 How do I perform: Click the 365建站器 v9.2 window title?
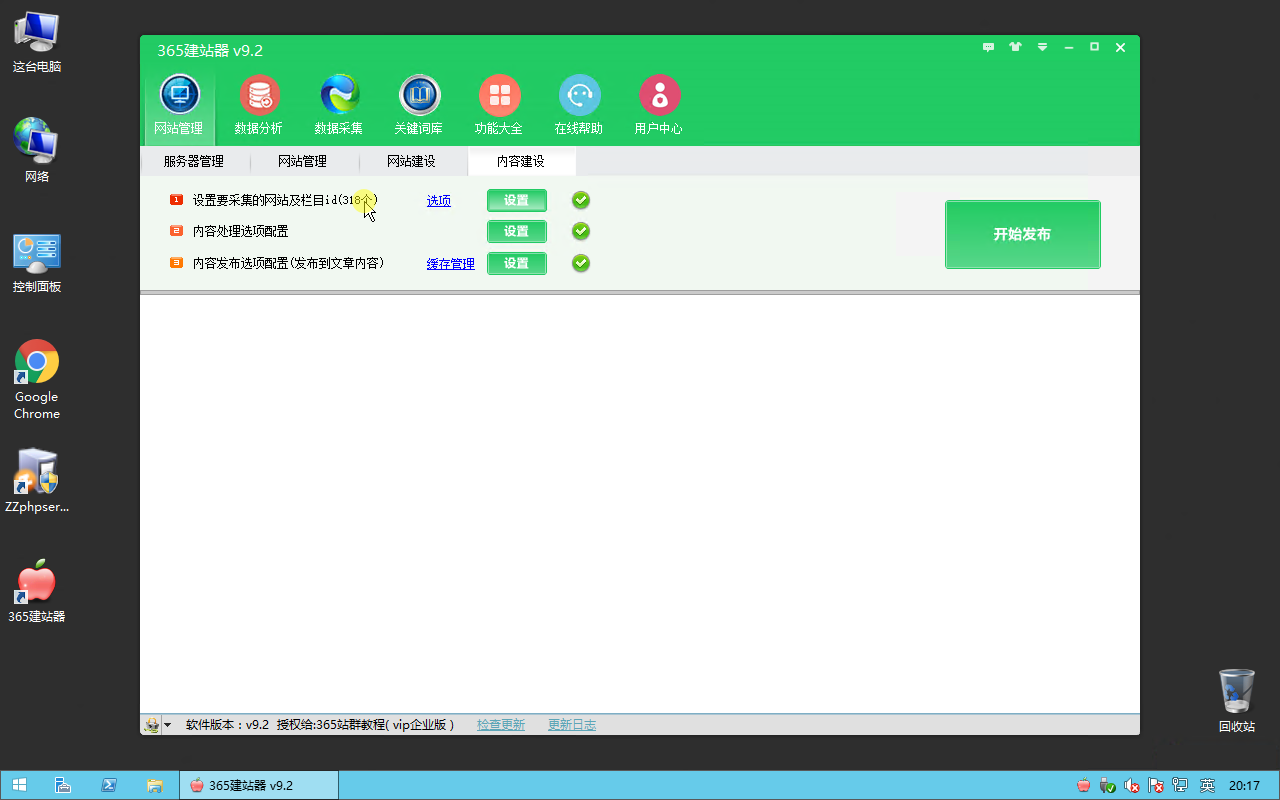tap(210, 50)
